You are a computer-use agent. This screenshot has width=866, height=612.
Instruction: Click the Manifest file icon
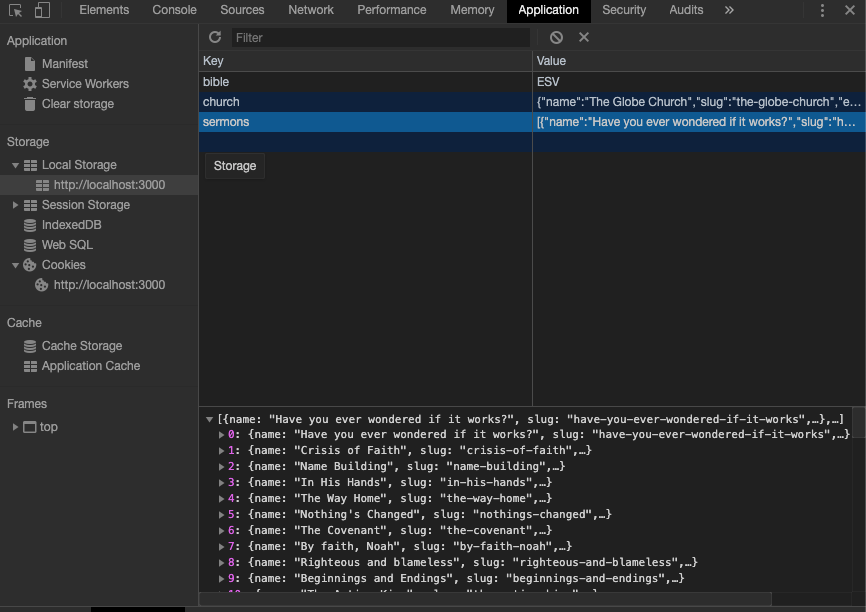(x=30, y=64)
